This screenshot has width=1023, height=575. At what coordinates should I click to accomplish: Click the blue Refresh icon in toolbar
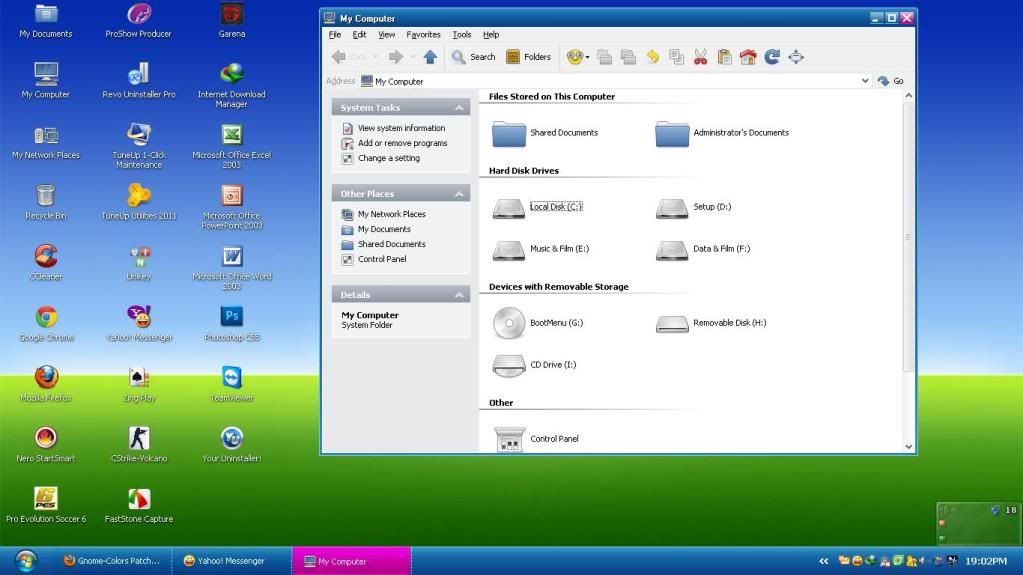tap(772, 57)
